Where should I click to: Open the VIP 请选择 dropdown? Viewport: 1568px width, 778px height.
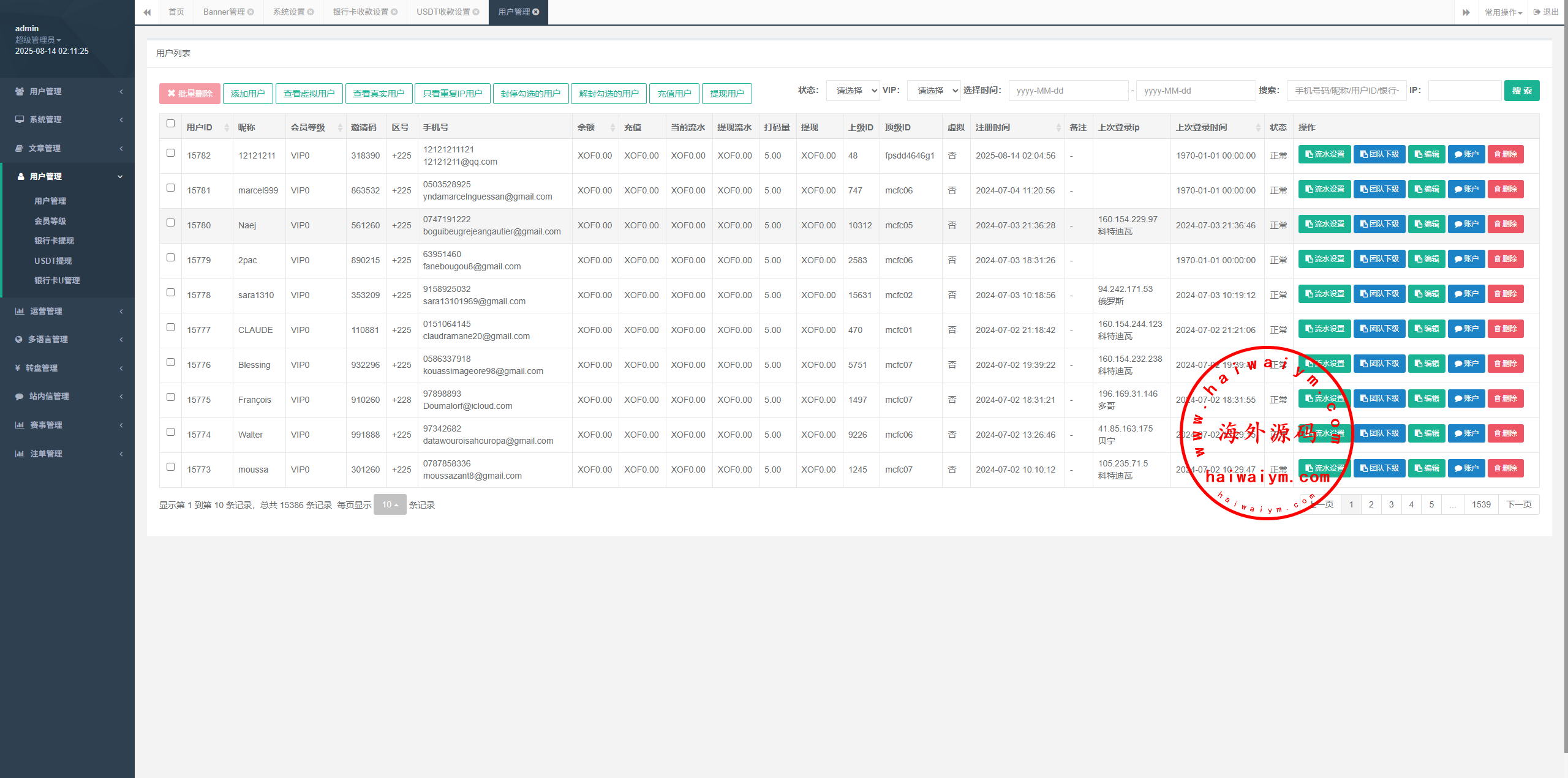tap(933, 91)
